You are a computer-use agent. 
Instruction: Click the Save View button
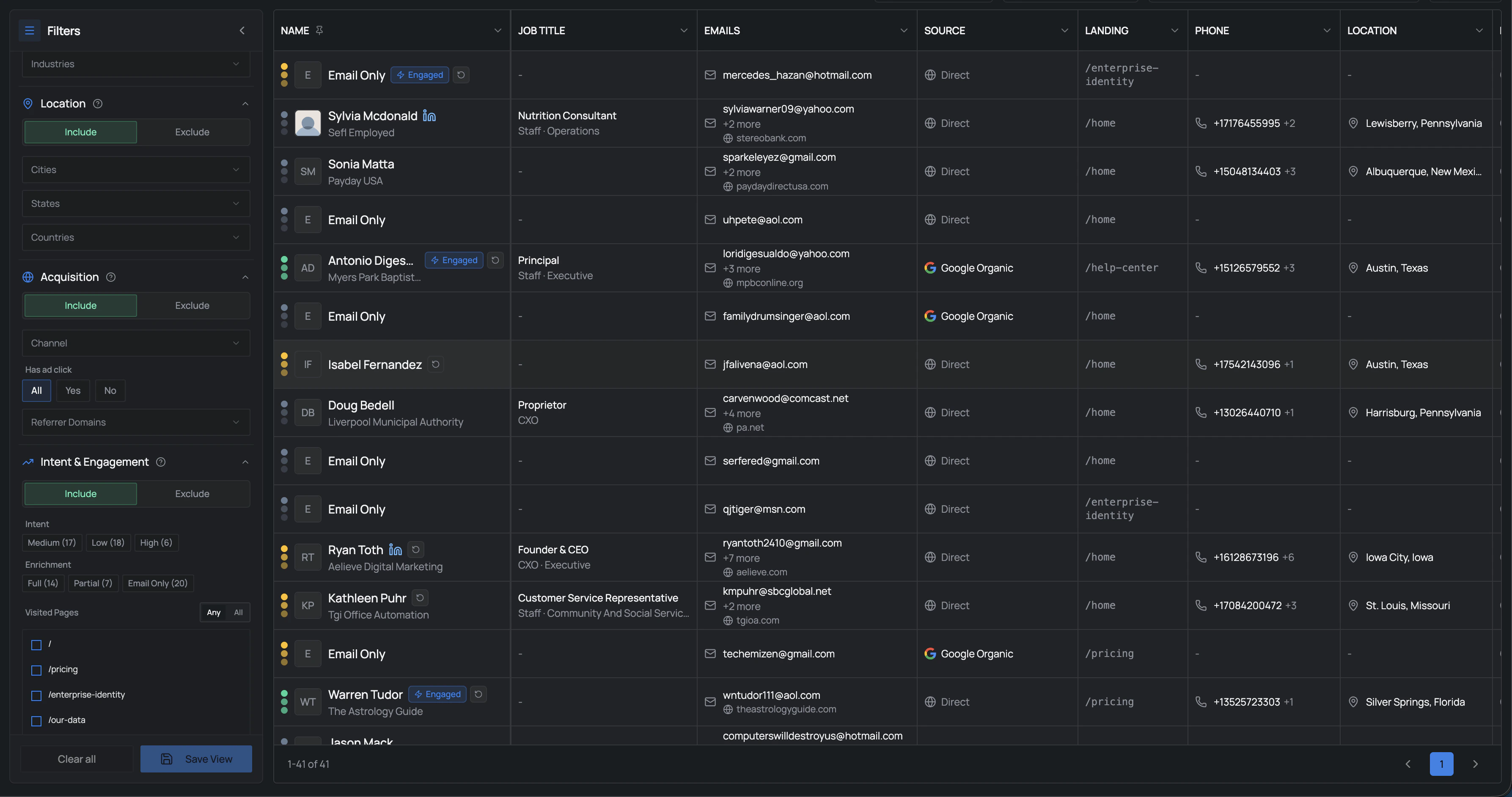[x=196, y=758]
